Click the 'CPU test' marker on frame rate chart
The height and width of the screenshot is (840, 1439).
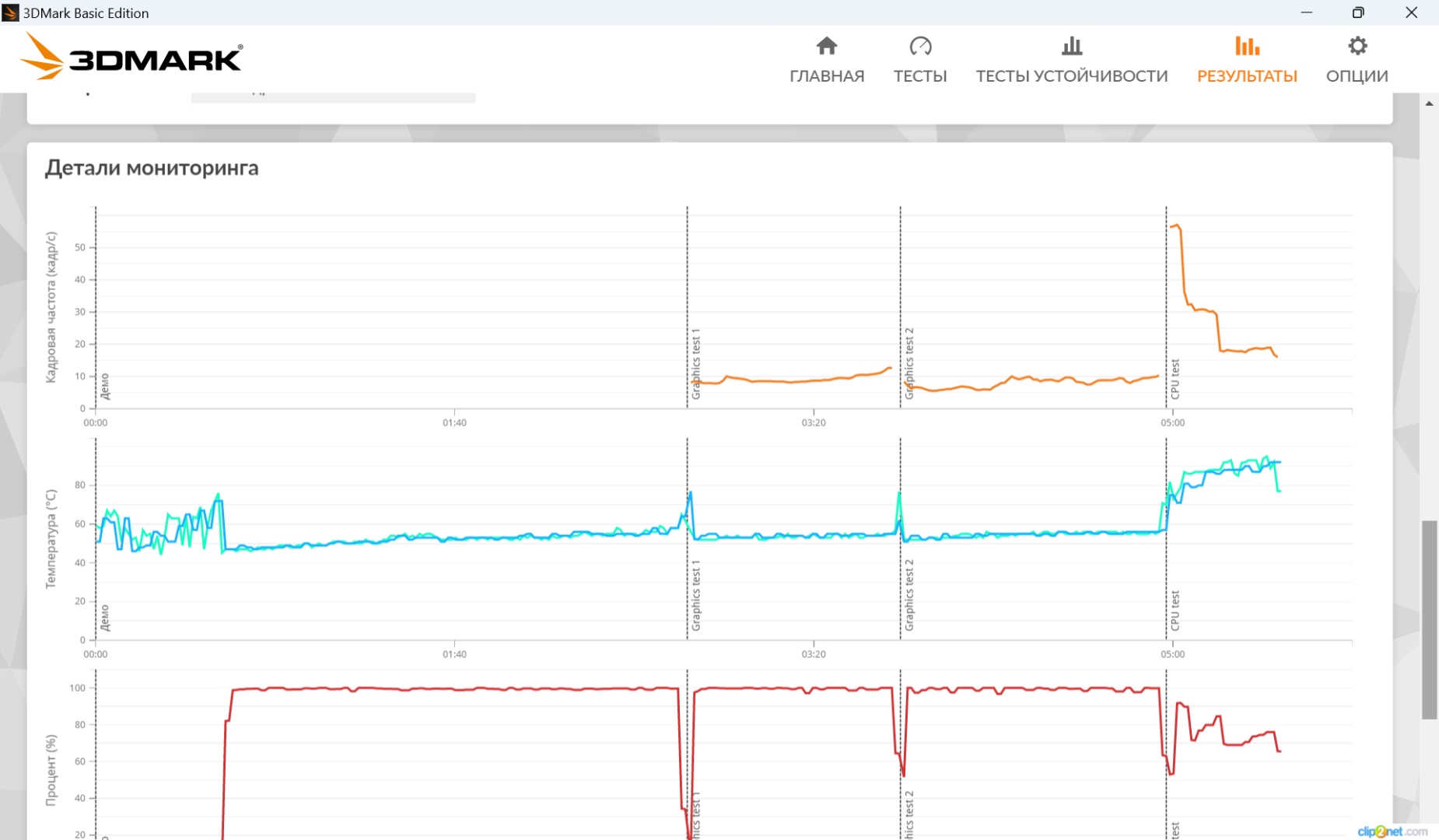1175,380
